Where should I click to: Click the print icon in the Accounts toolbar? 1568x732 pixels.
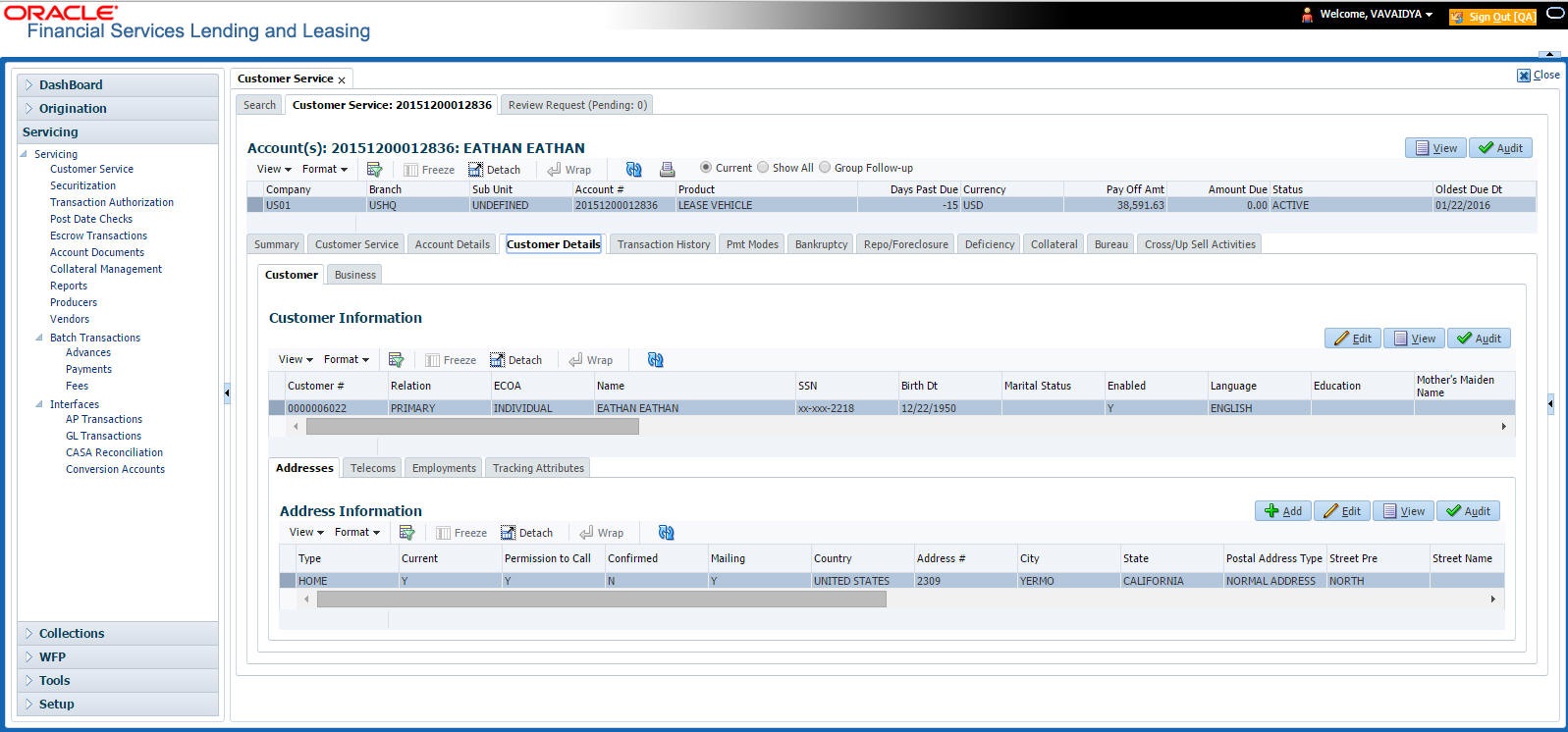(667, 169)
